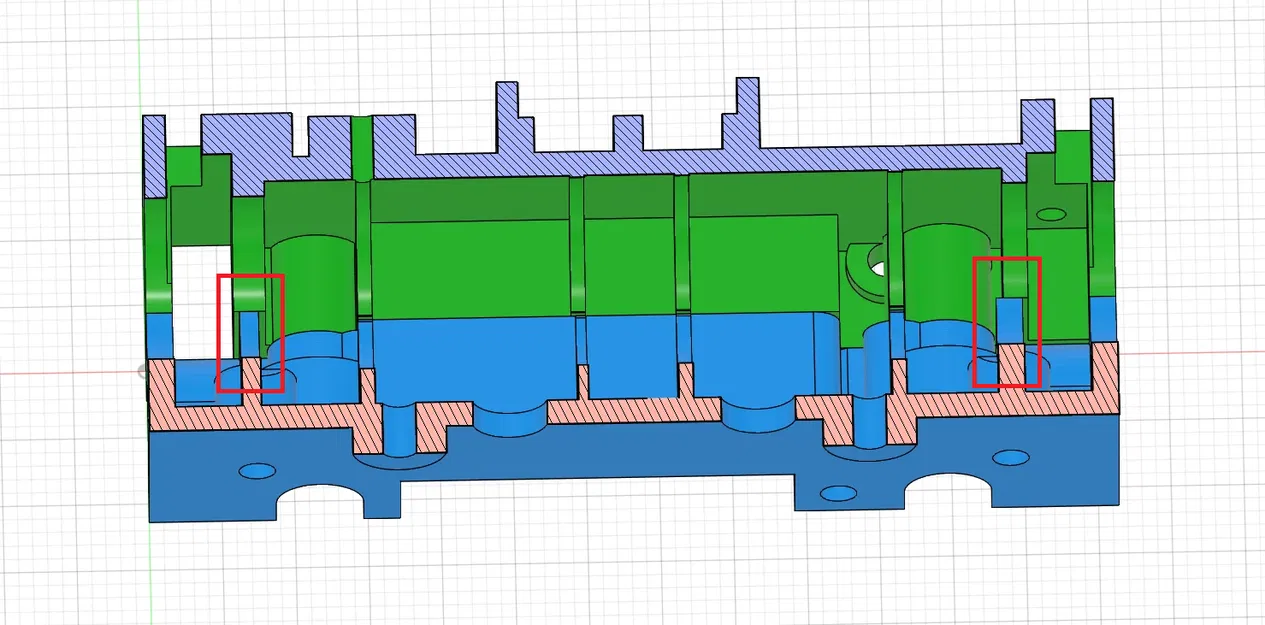Select the small oval hole in upper-right green part
This screenshot has width=1265, height=625.
click(1051, 214)
